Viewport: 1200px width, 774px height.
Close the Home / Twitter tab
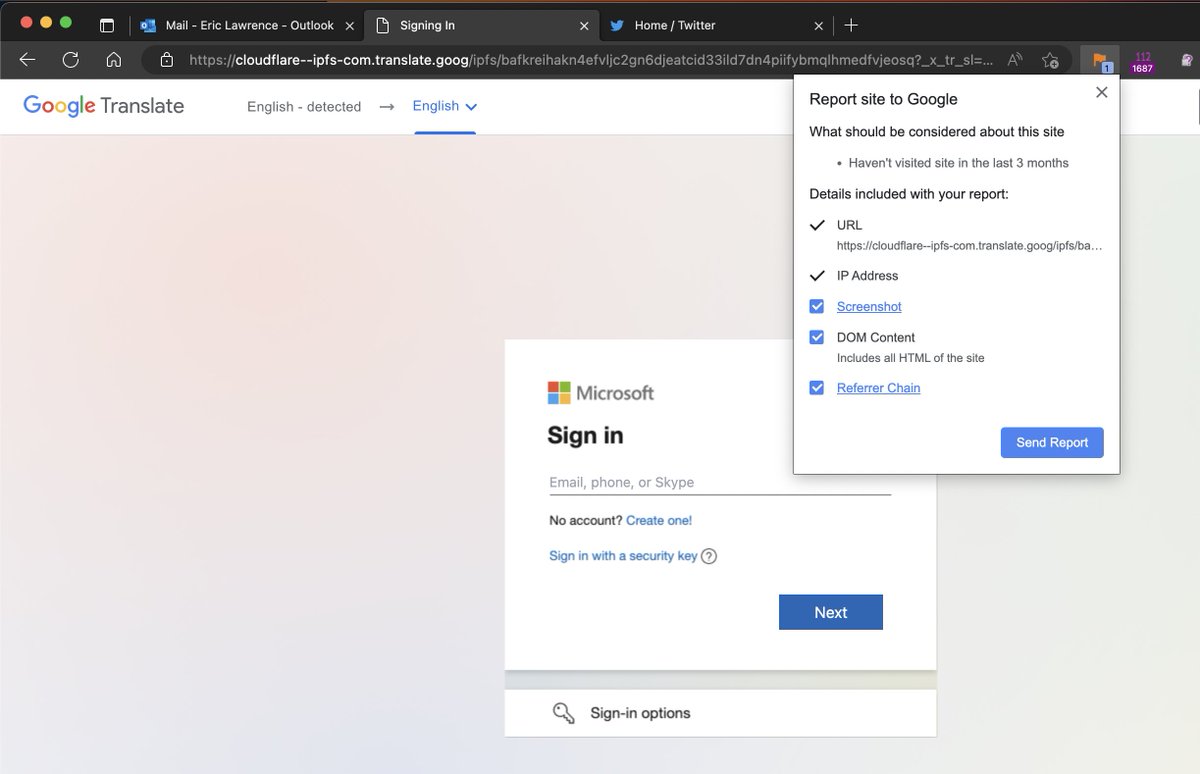point(819,25)
